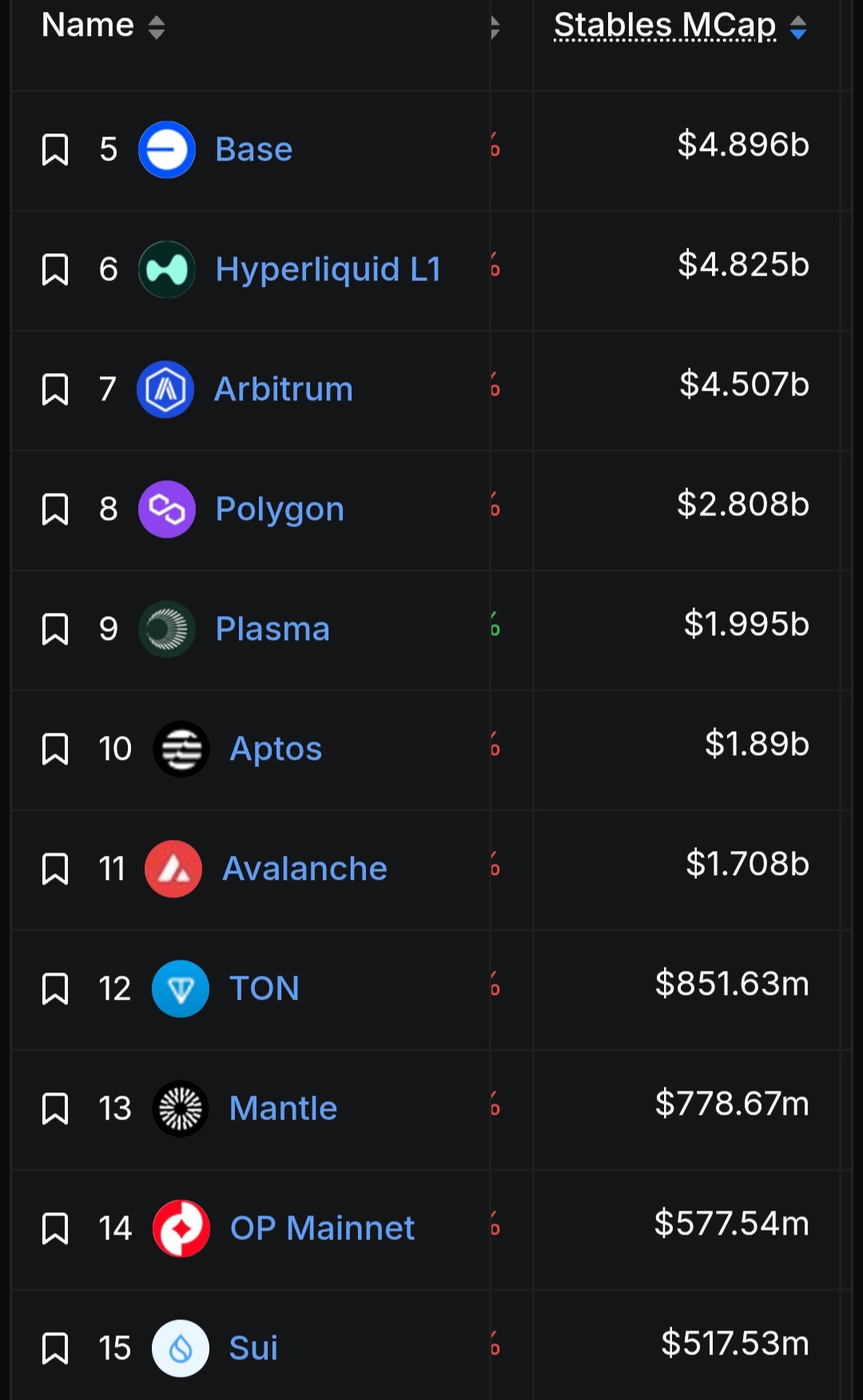This screenshot has height=1400, width=863.
Task: Open the Sui chain link
Action: [253, 1348]
